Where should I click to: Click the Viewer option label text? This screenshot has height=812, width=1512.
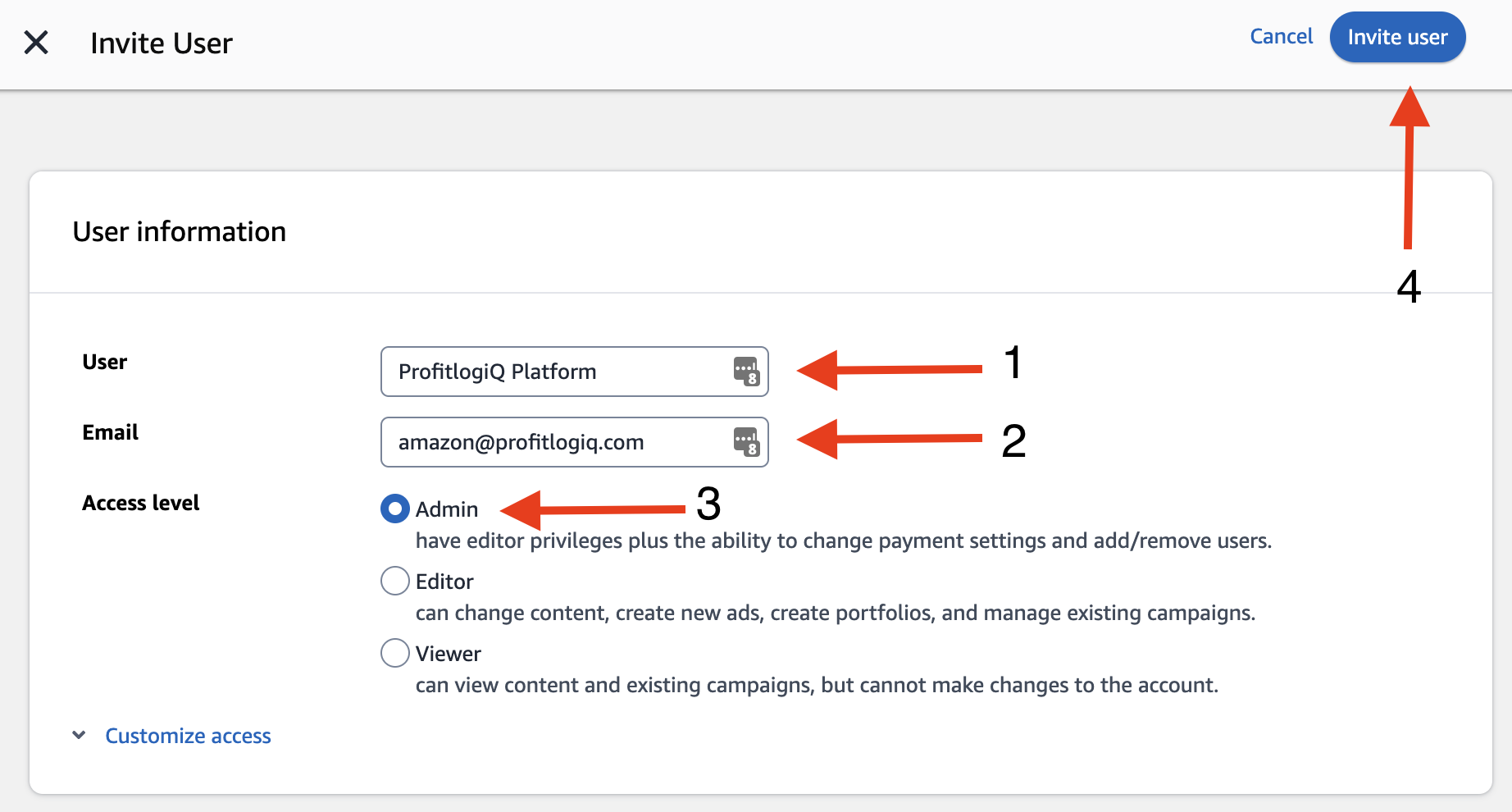(448, 654)
